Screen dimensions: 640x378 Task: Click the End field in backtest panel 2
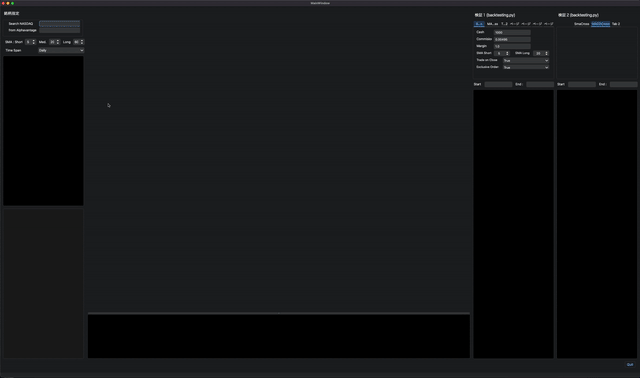pyautogui.click(x=623, y=84)
